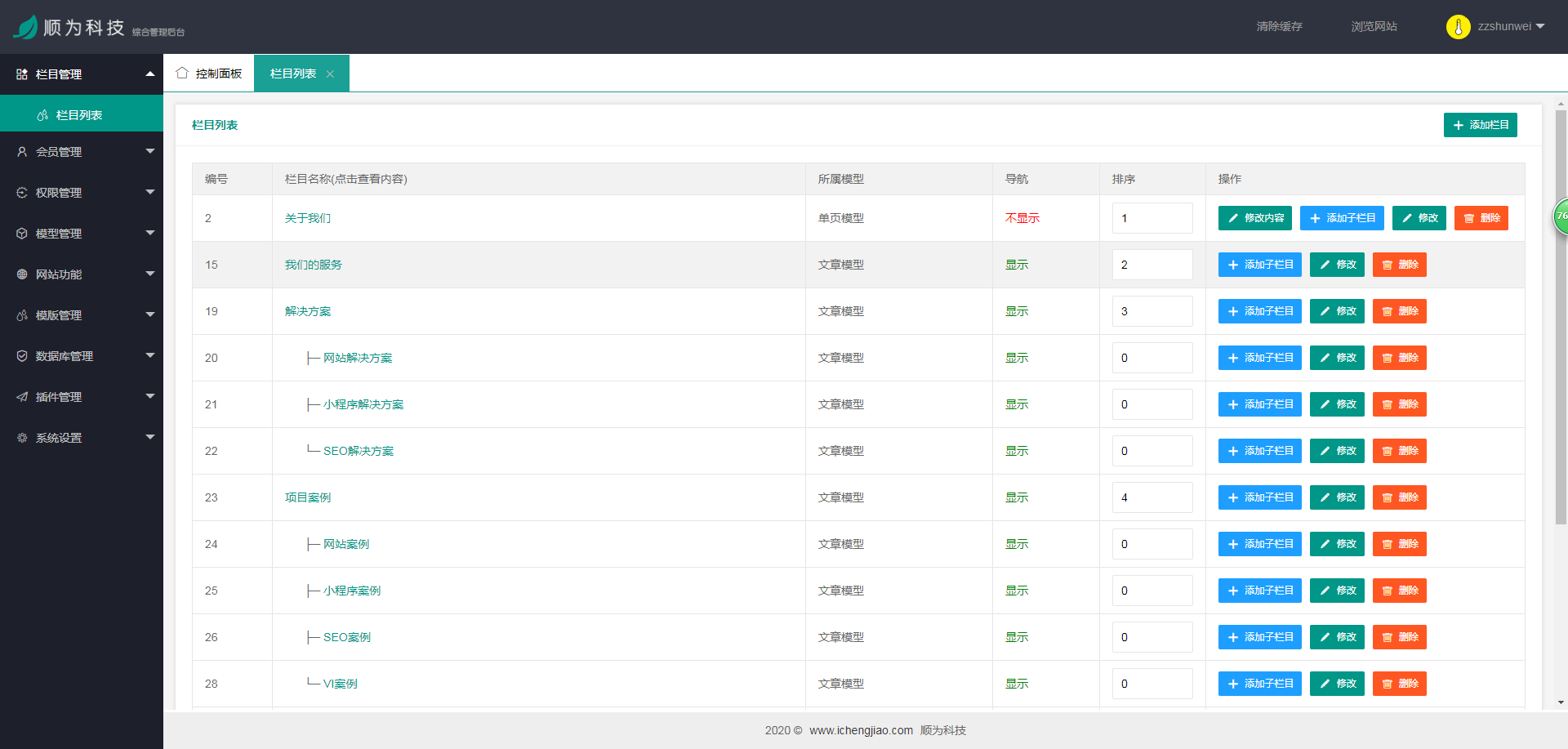Click the home icon on 控制面板 tab
The height and width of the screenshot is (749, 1568).
182,73
